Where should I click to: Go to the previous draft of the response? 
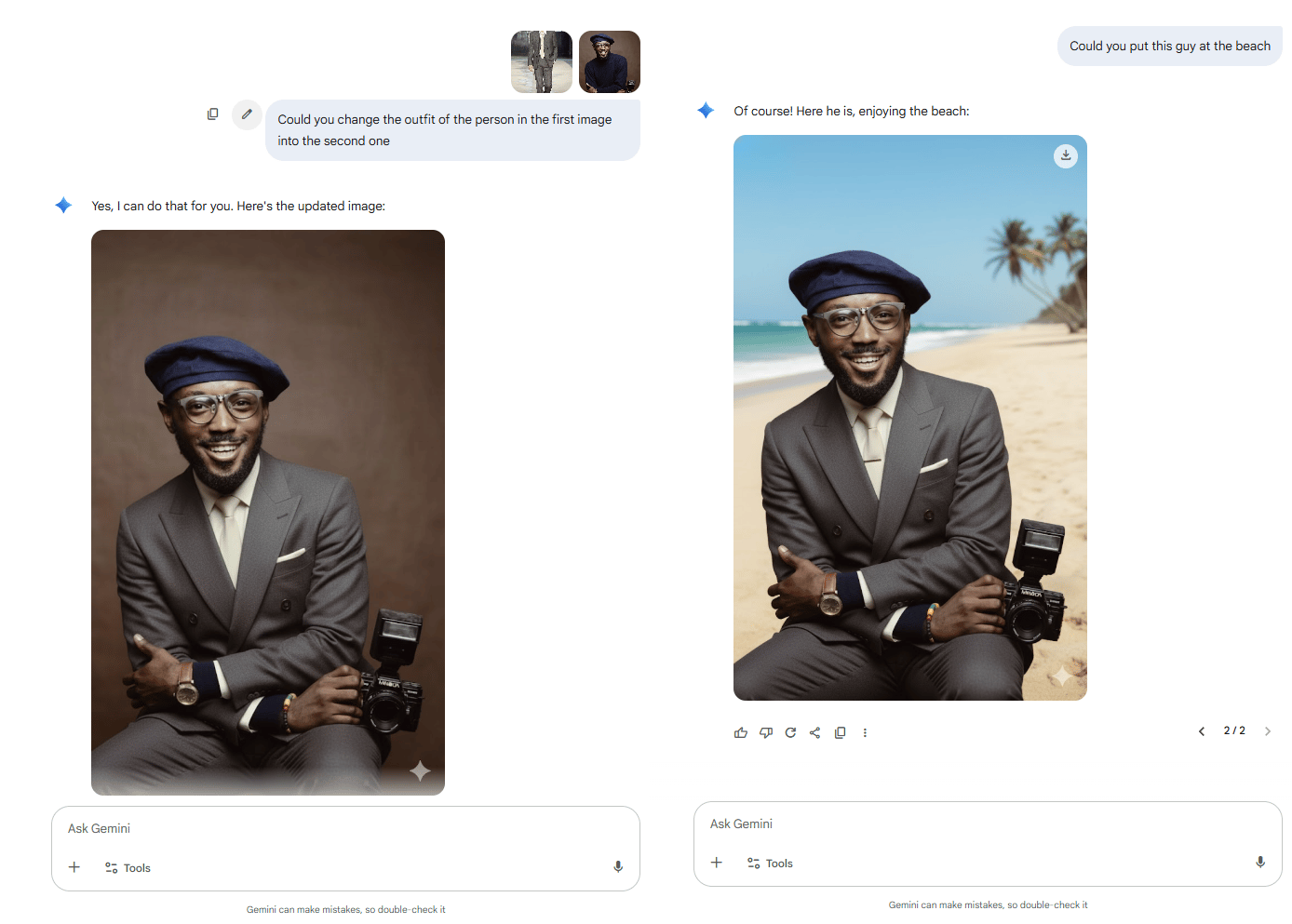pyautogui.click(x=1202, y=731)
